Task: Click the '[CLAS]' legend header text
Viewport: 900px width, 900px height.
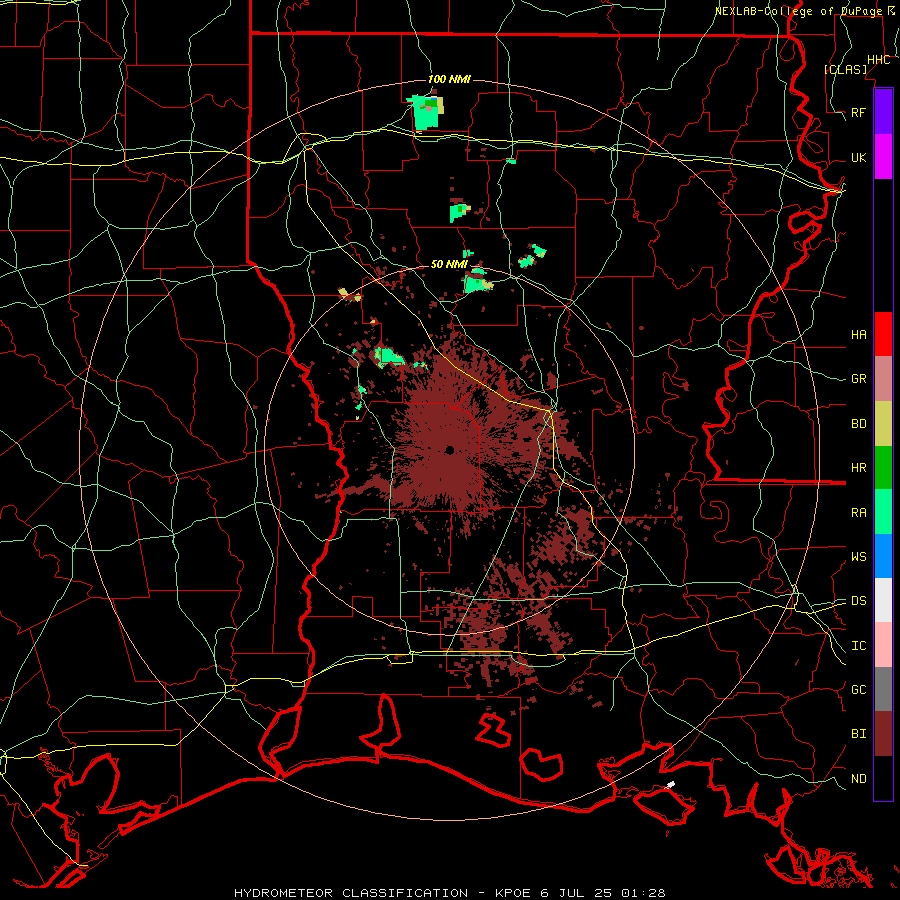Action: click(845, 69)
